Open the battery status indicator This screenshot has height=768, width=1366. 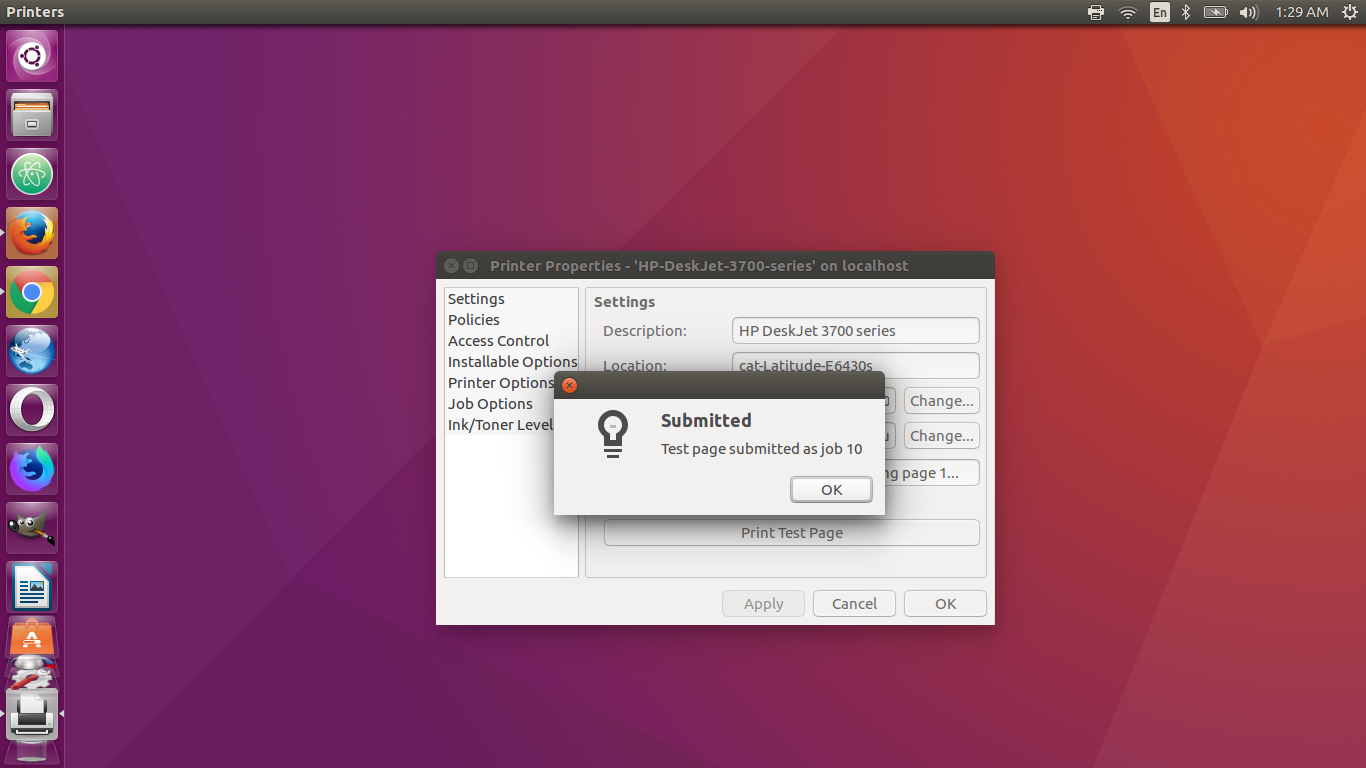[x=1215, y=12]
